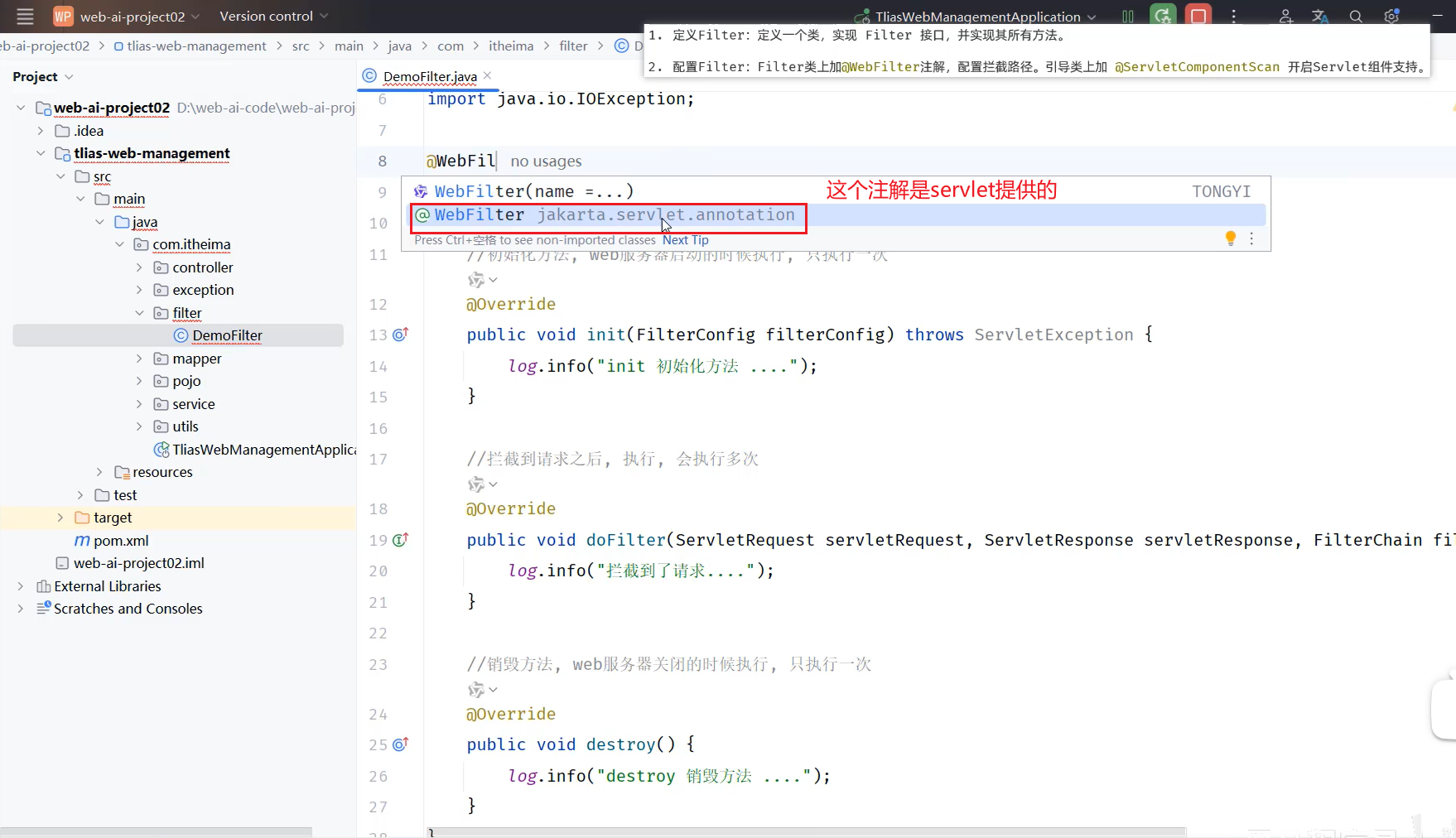This screenshot has width=1456, height=838.
Task: Expand External Libraries node
Action: [x=21, y=586]
